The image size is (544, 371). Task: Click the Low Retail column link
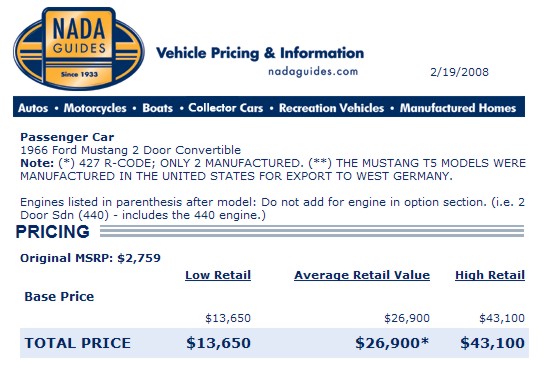coord(218,275)
